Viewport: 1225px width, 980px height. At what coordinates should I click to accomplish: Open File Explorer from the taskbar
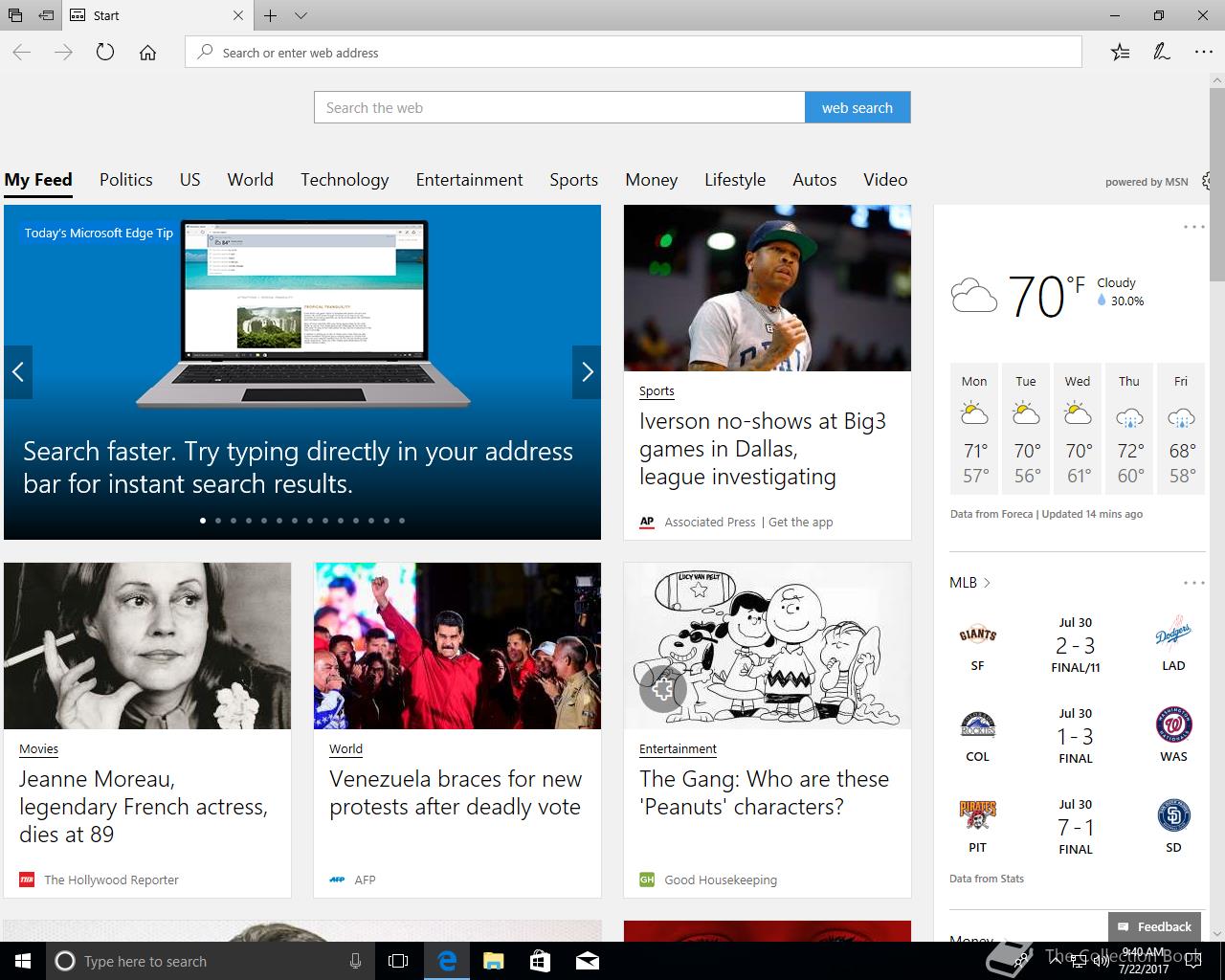pyautogui.click(x=493, y=961)
